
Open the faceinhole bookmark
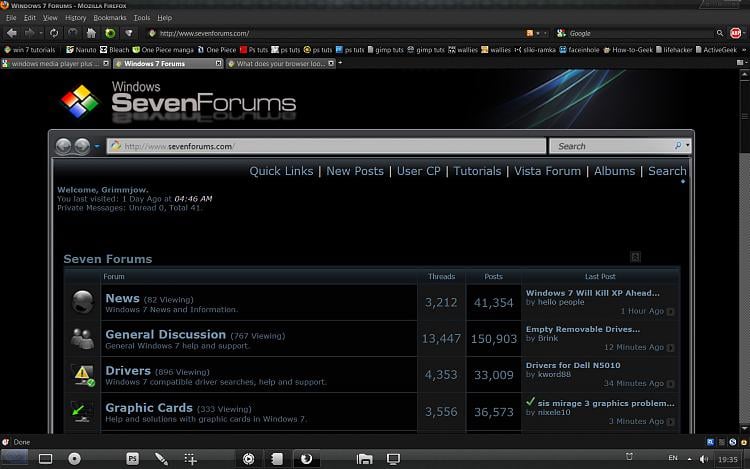(x=579, y=50)
